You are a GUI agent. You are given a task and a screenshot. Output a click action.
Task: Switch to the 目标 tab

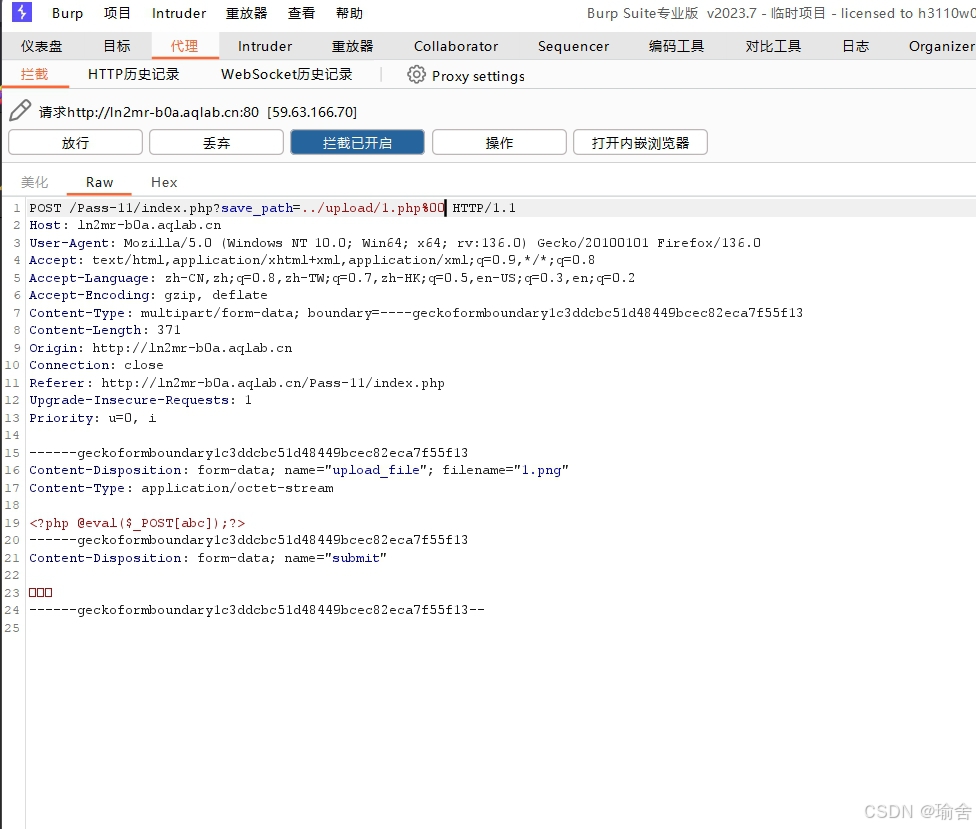click(x=117, y=46)
